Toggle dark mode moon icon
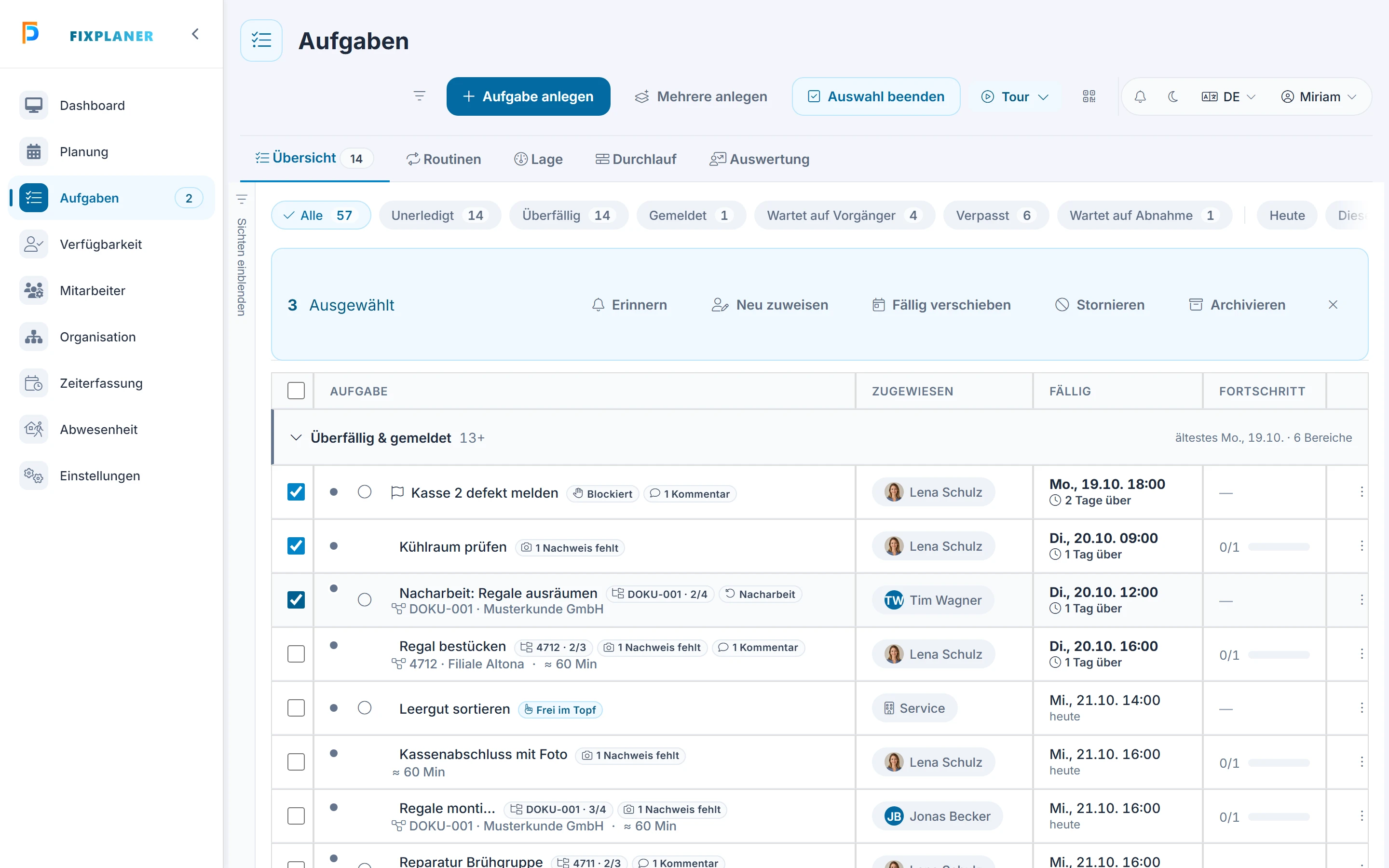Image resolution: width=1389 pixels, height=868 pixels. [1172, 96]
